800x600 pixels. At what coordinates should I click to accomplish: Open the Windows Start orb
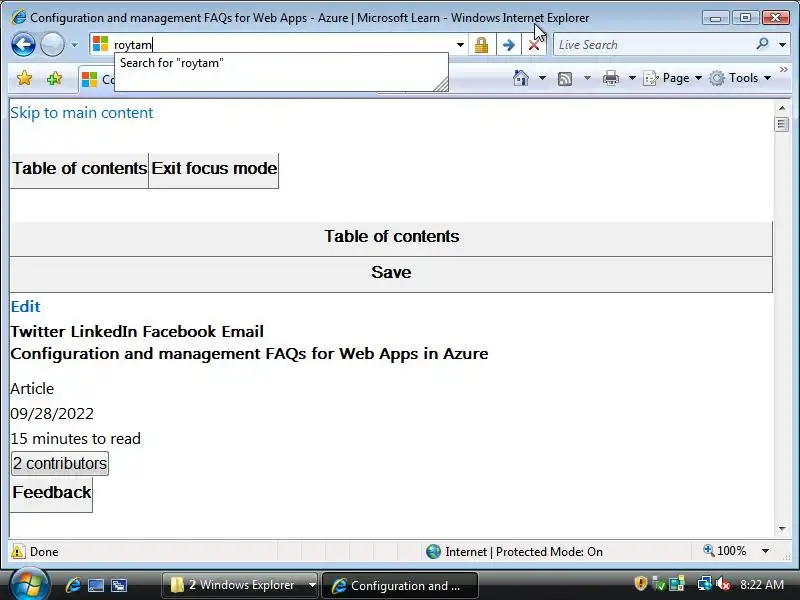click(x=29, y=584)
